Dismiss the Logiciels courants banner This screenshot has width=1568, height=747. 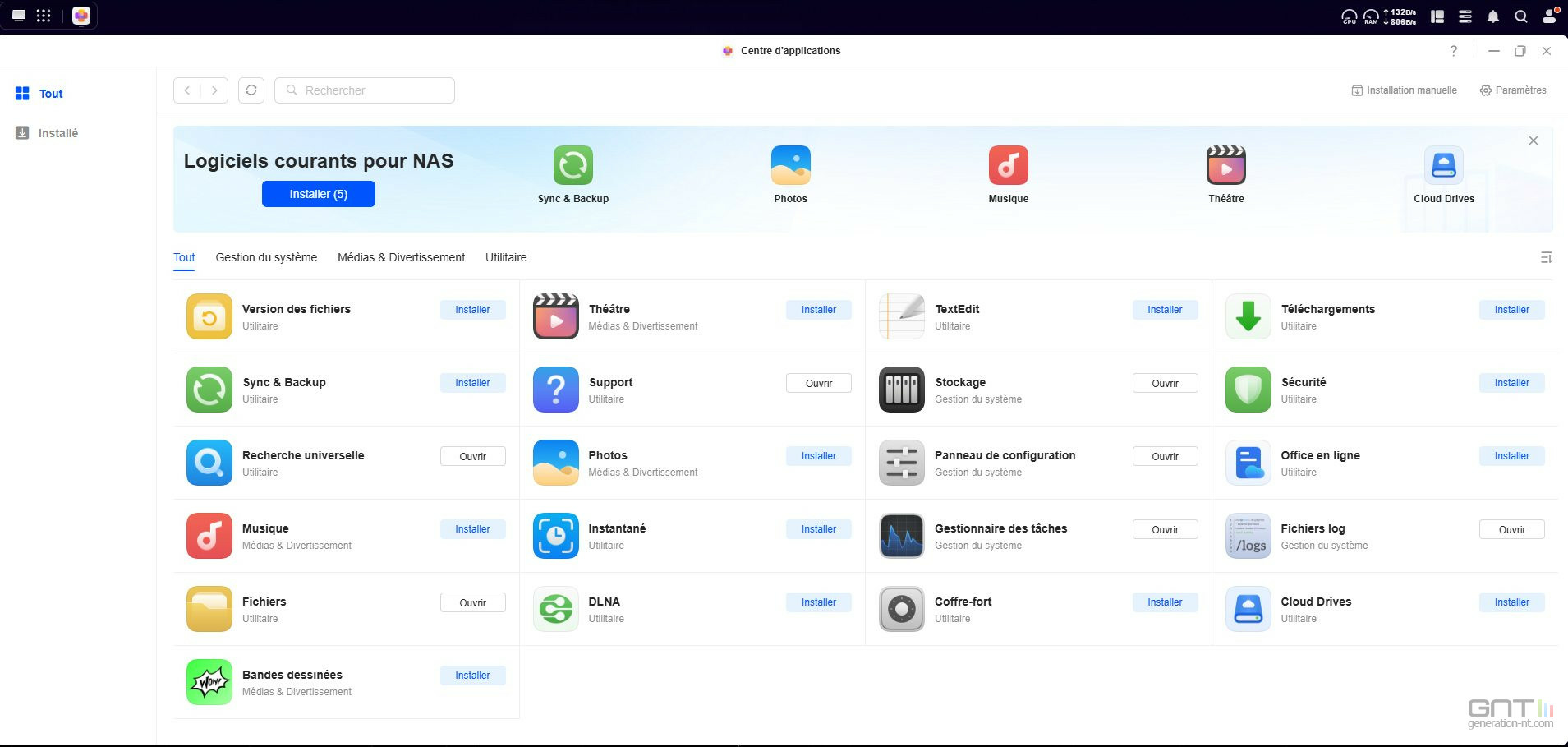point(1533,141)
